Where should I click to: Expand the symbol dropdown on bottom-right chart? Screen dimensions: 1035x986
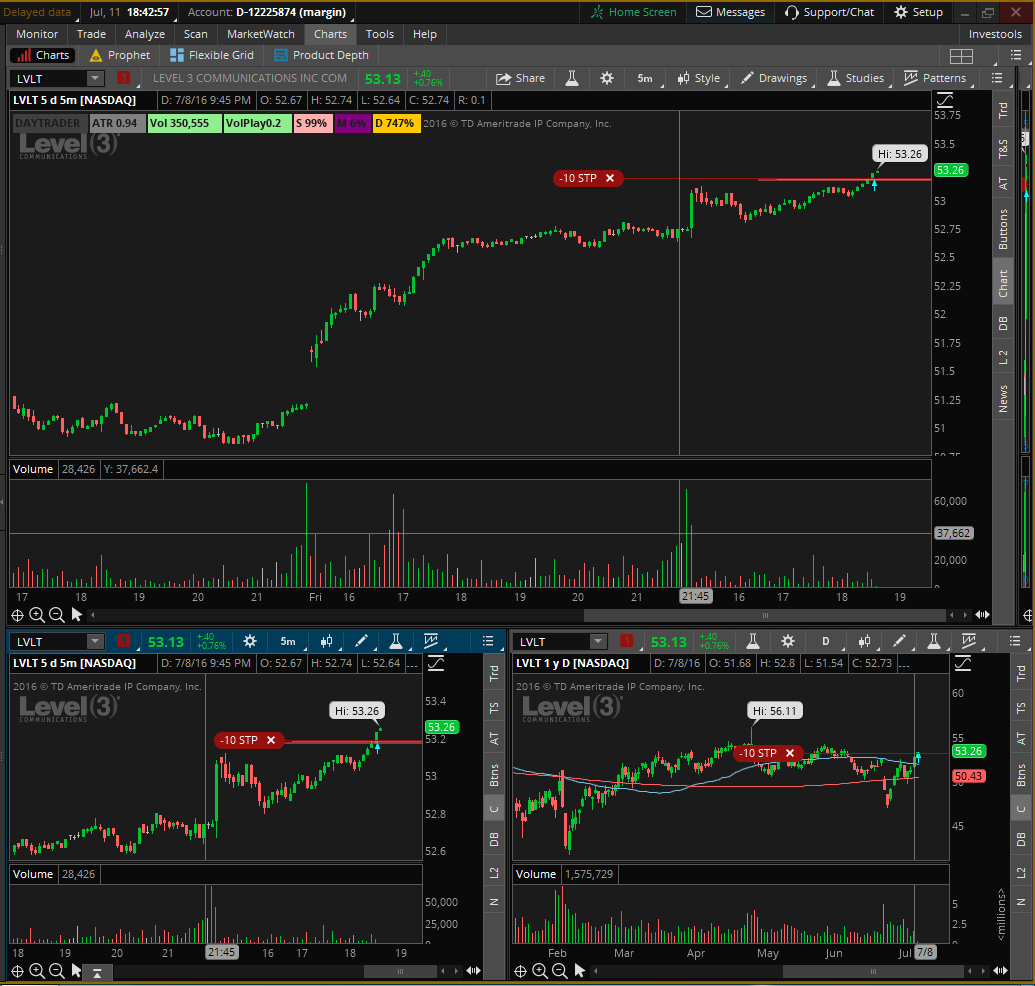598,641
